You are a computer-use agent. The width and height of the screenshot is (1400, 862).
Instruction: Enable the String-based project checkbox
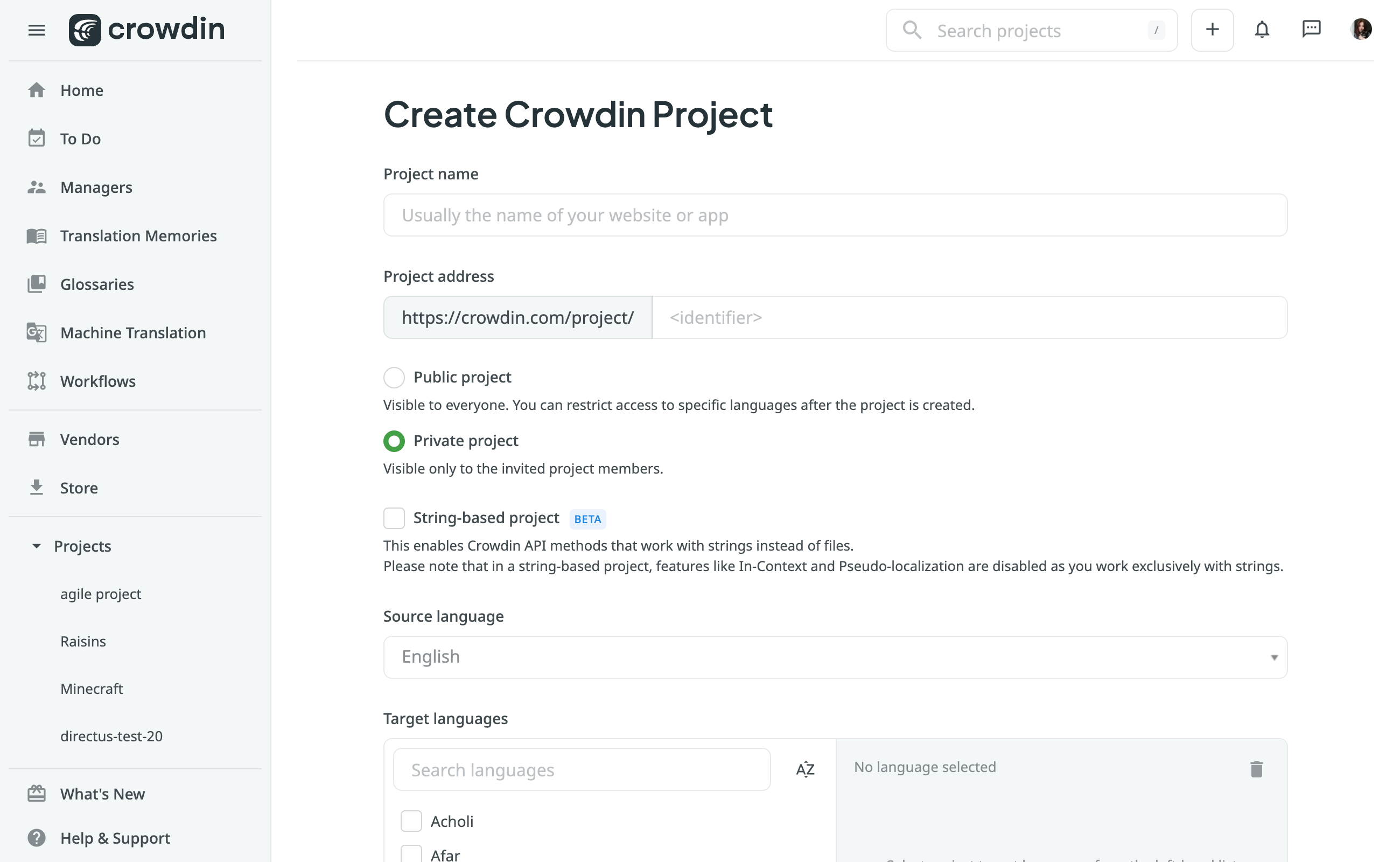point(394,518)
